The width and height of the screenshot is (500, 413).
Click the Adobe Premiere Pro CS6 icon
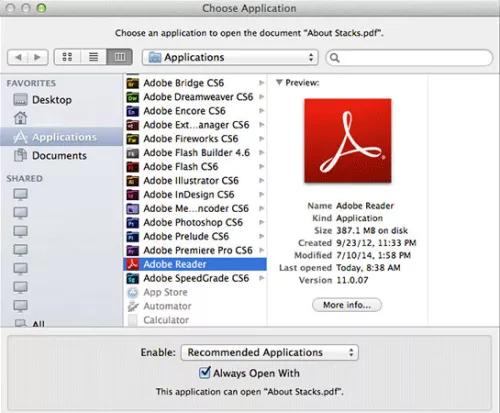pos(133,250)
